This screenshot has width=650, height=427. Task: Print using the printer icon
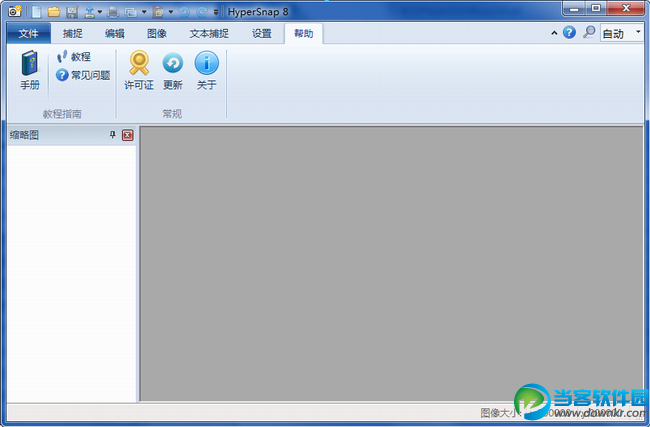(x=113, y=12)
